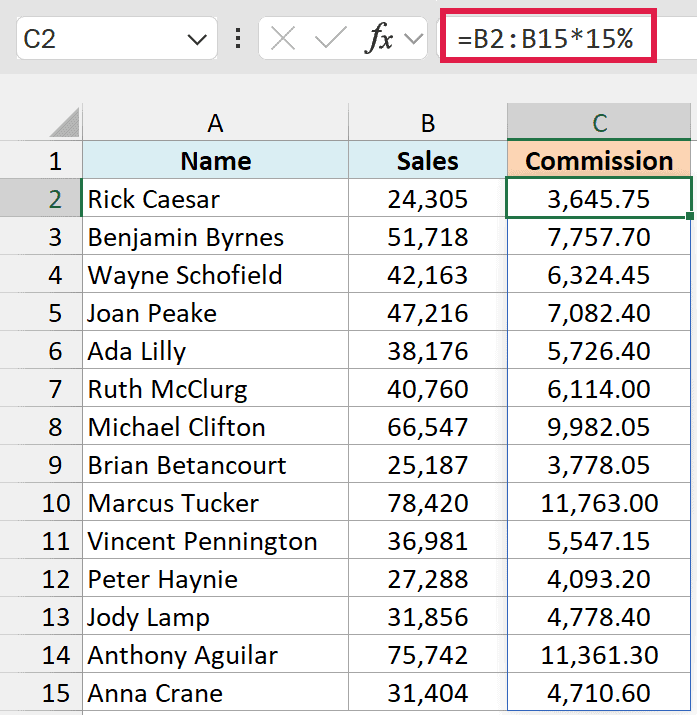The image size is (697, 715).
Task: Select the cell Peter Haynie
Action: [x=215, y=578]
